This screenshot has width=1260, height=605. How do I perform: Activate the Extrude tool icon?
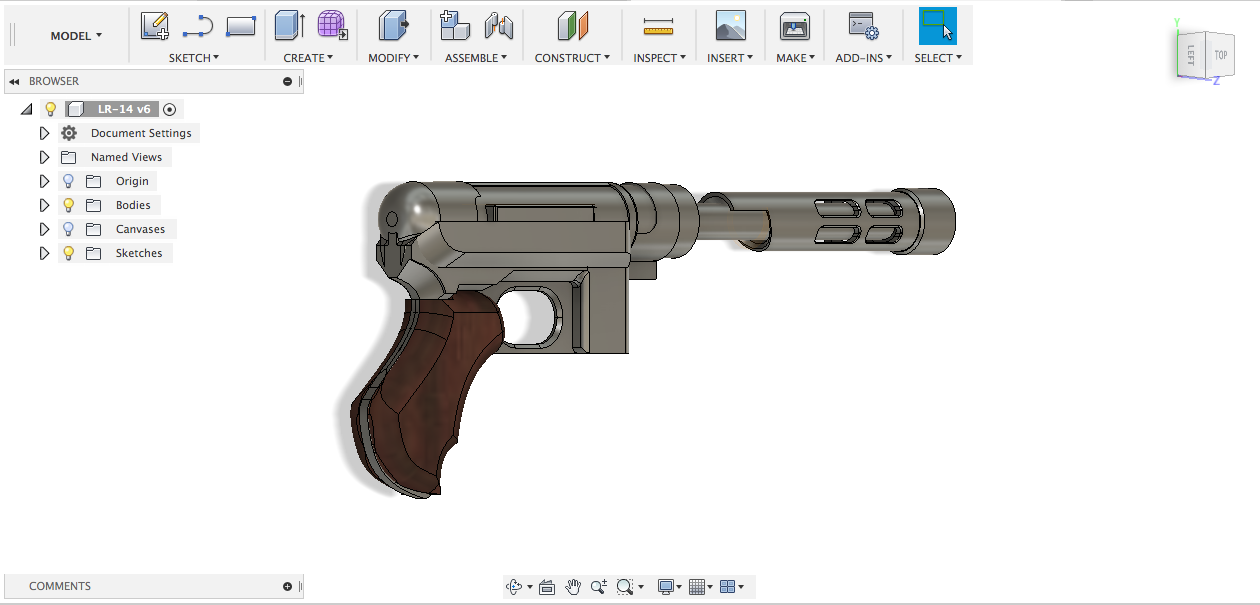(289, 25)
